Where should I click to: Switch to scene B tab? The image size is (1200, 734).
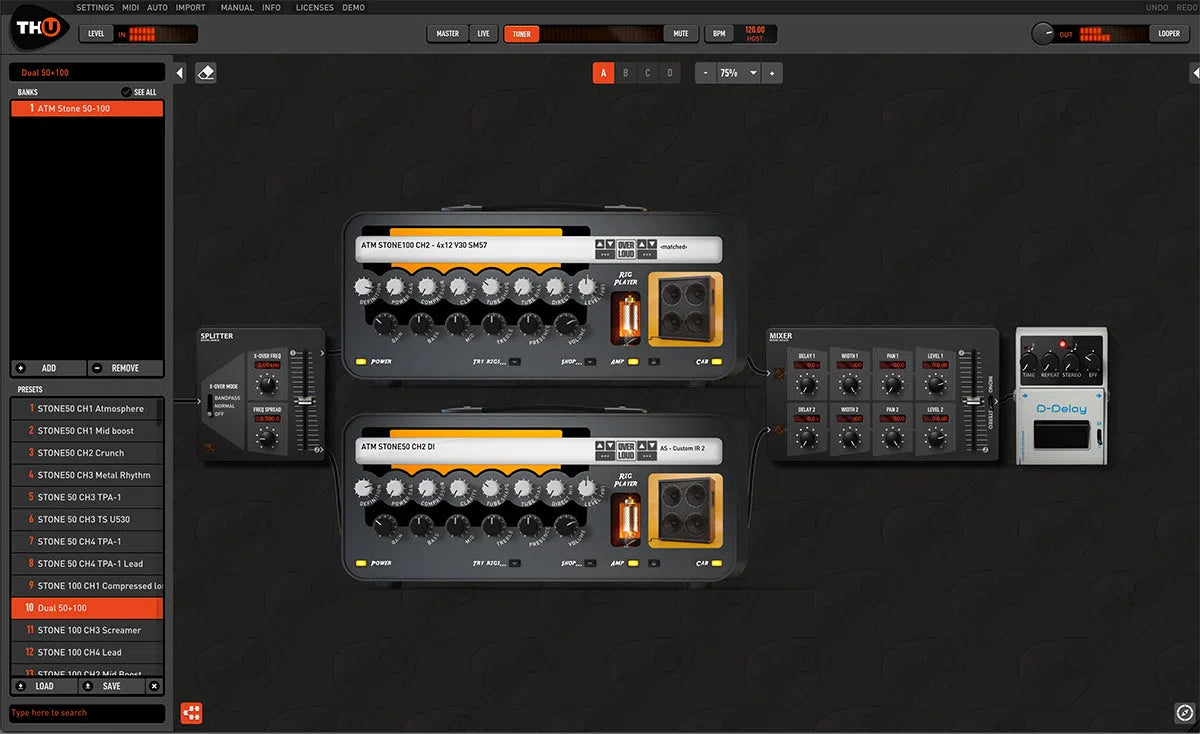(x=625, y=73)
